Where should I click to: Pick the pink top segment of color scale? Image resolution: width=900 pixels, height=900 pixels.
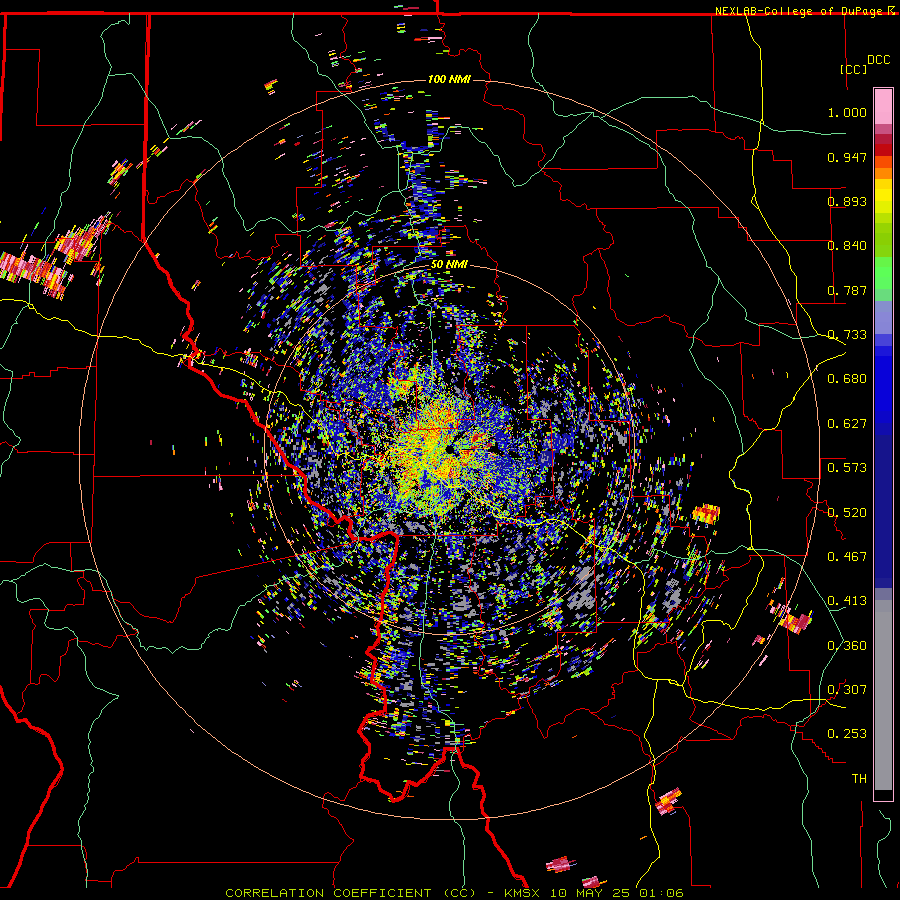coord(883,106)
